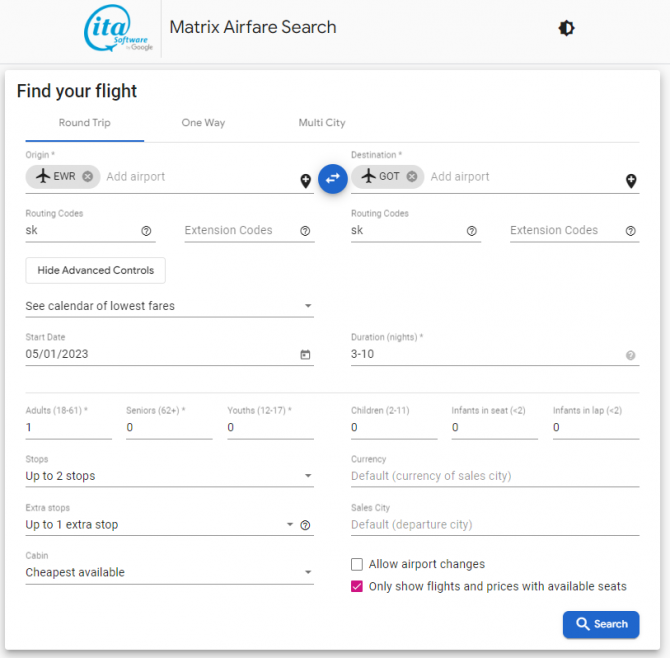Toggle the dark mode theme icon
670x658 pixels.
point(566,28)
